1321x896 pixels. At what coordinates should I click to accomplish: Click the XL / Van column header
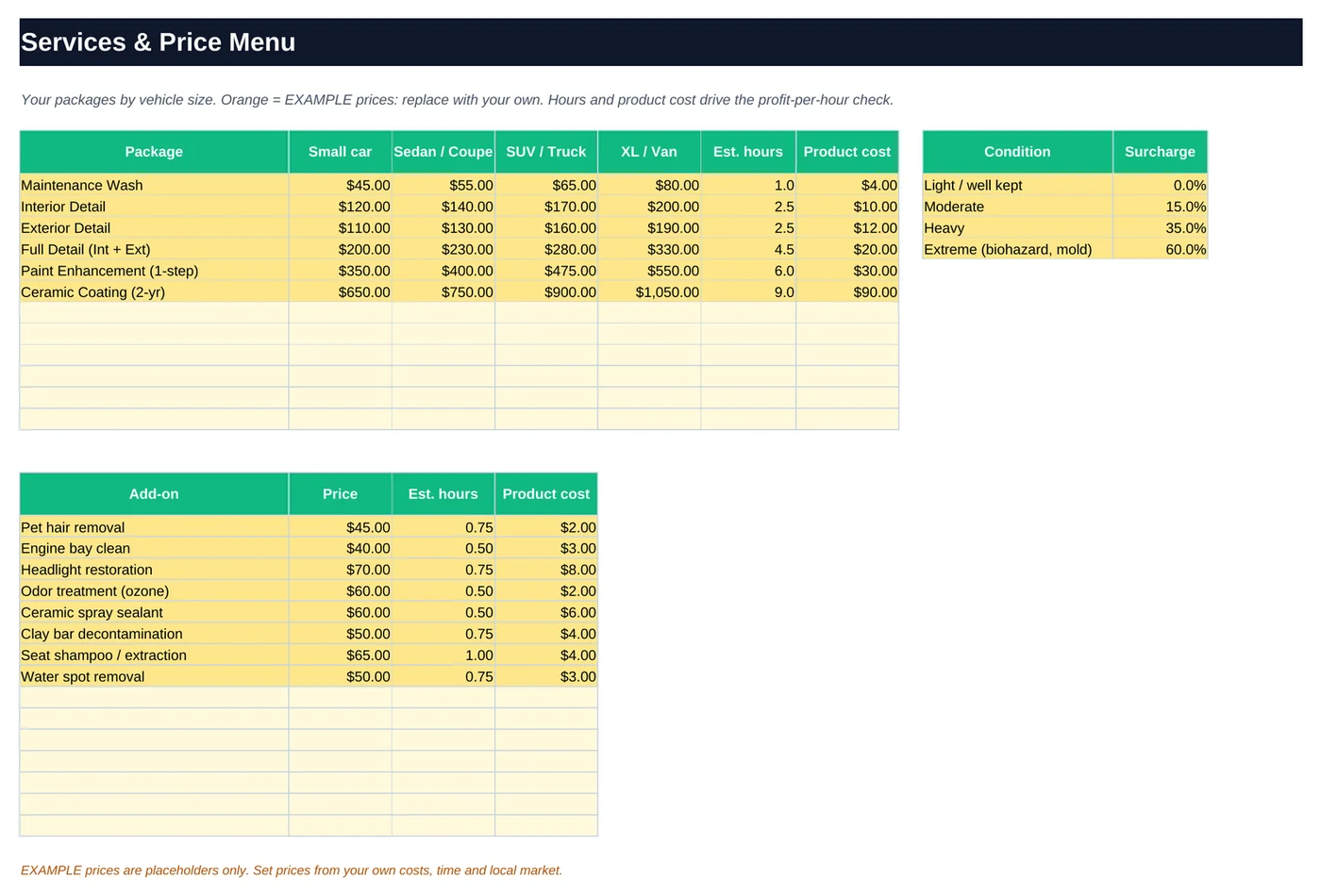pyautogui.click(x=649, y=152)
